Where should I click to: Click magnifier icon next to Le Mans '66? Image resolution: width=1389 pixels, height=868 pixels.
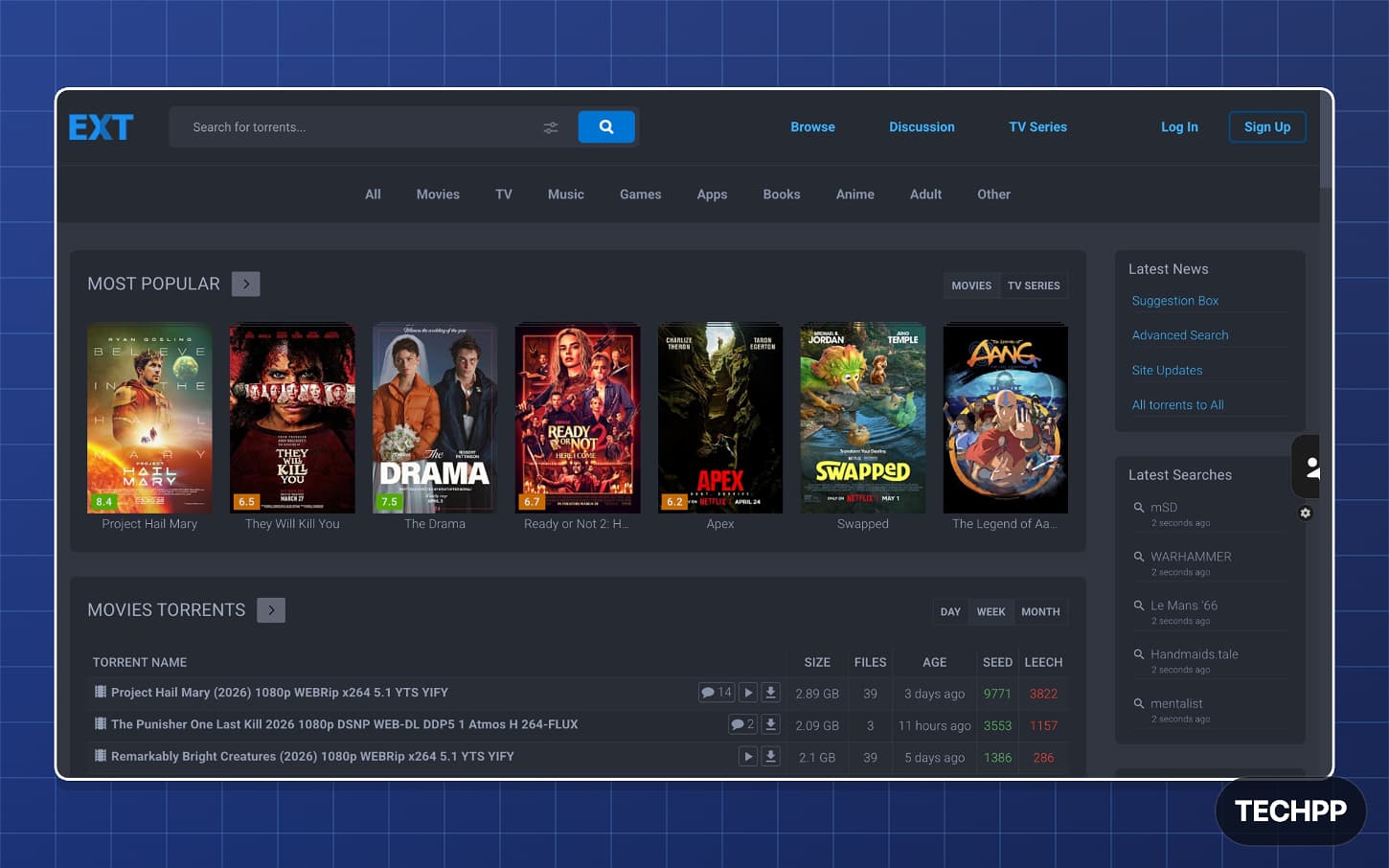tap(1139, 605)
